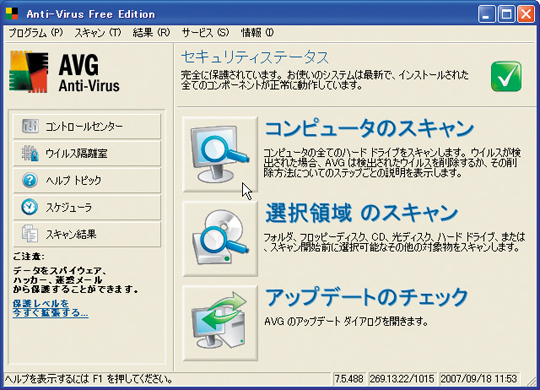Click 選択領域 のスキャン heading
Viewport: 540px width, 390px height.
click(362, 213)
